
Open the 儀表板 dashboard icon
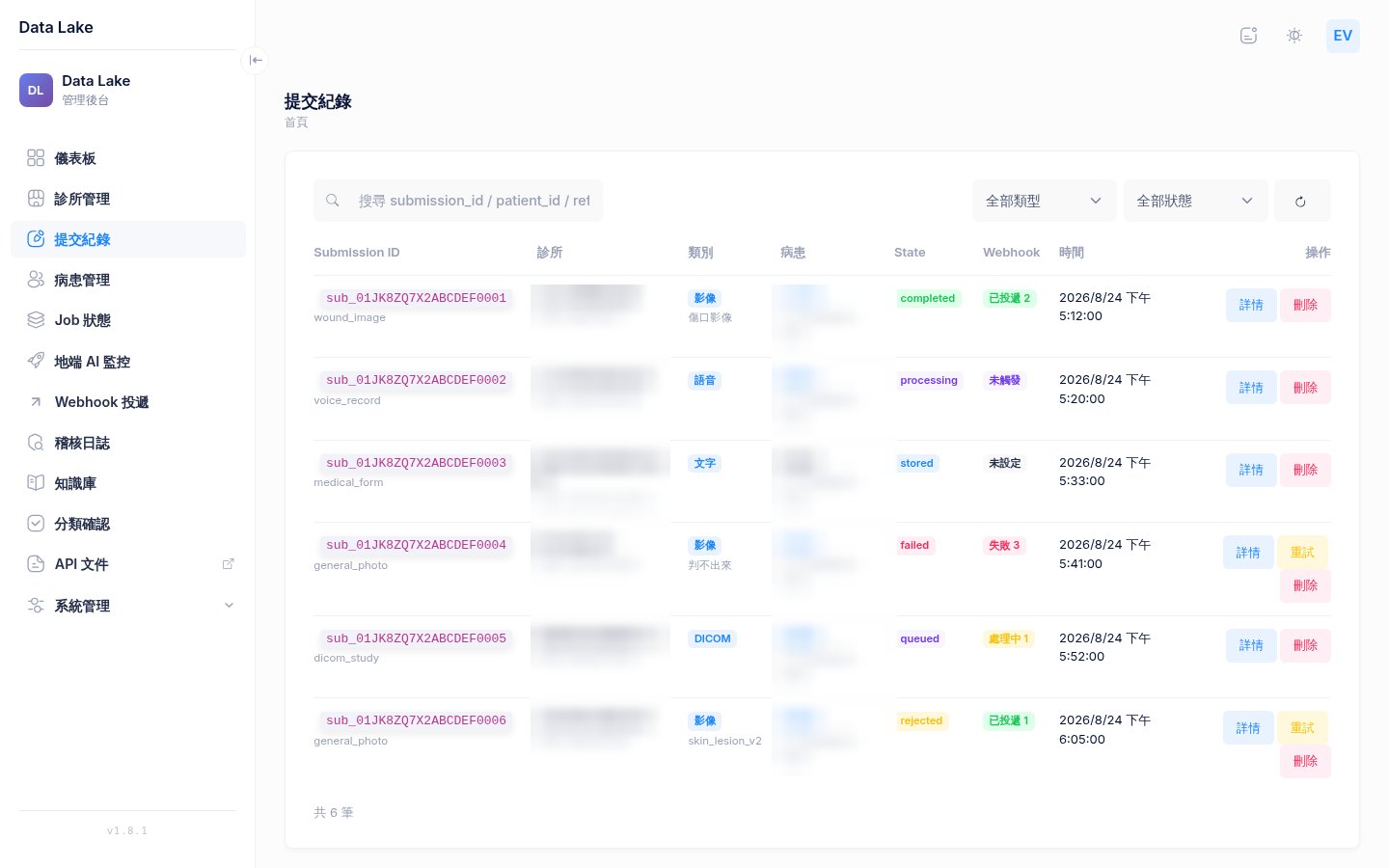tap(36, 158)
